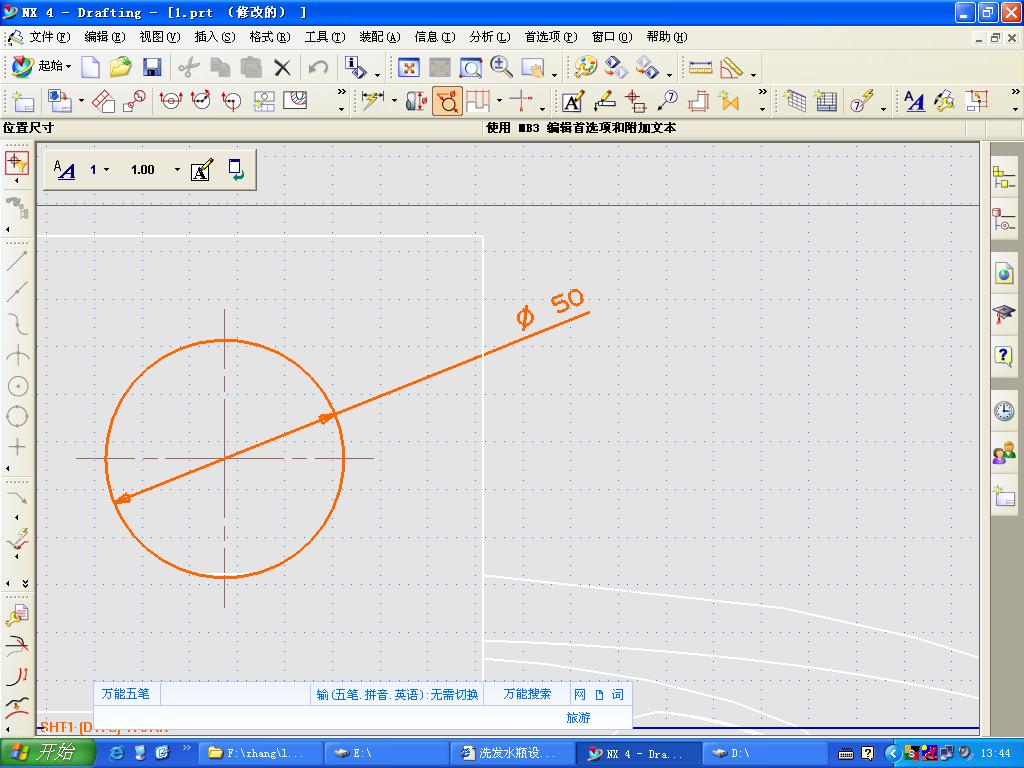The height and width of the screenshot is (768, 1024).
Task: Switch to the 洗发水瓶设 taskbar window
Action: pos(512,753)
